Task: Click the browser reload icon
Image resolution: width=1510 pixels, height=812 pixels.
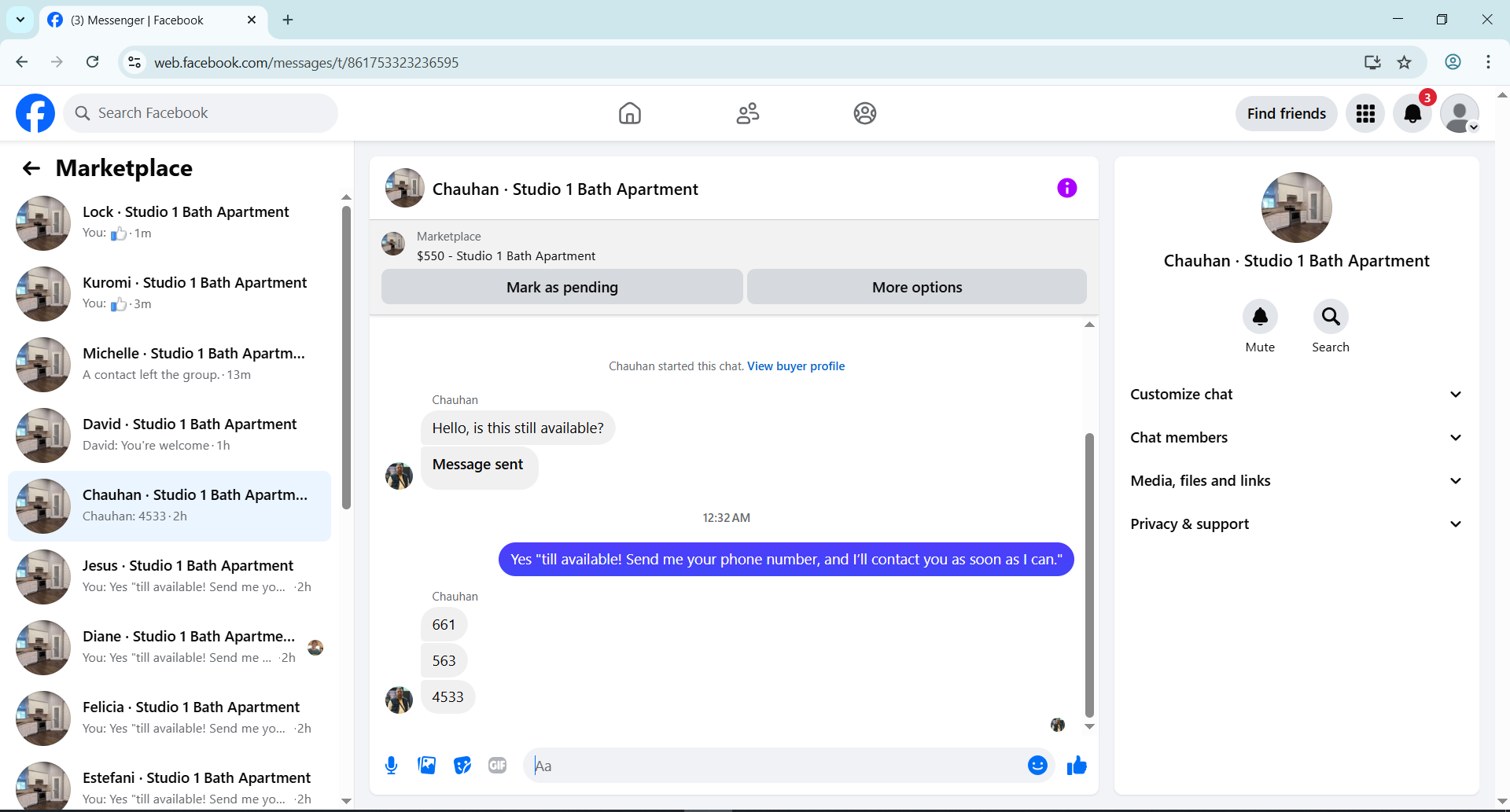Action: [x=93, y=62]
